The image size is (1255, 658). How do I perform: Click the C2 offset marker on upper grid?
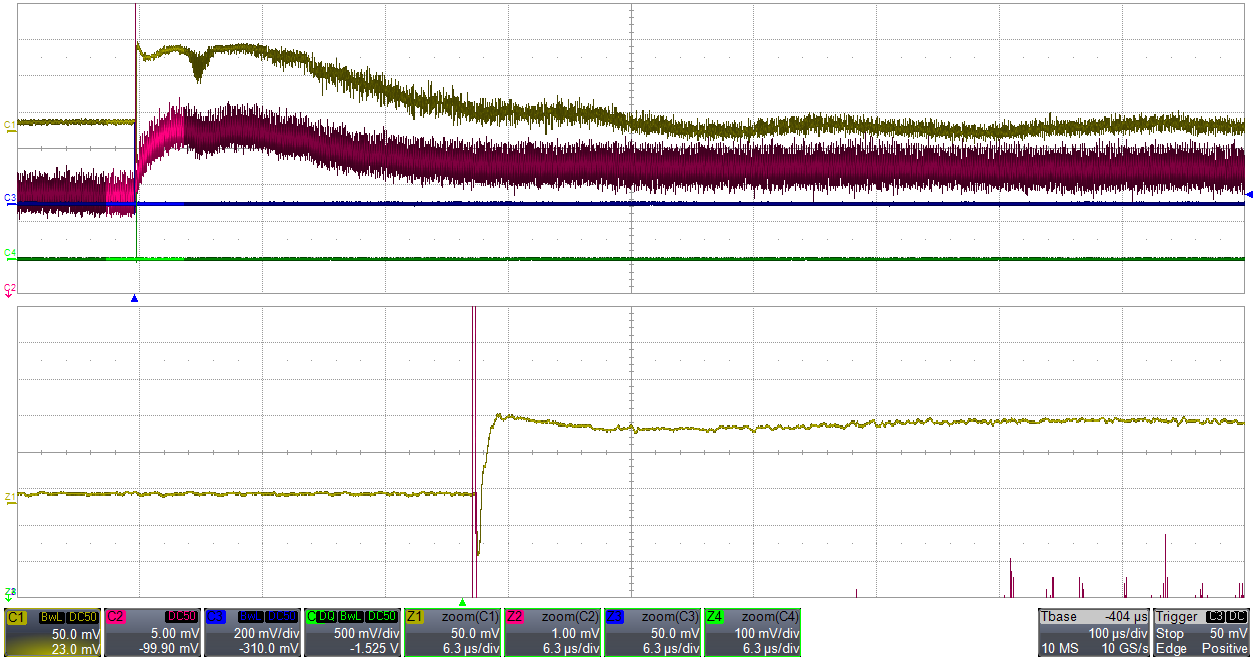point(10,289)
